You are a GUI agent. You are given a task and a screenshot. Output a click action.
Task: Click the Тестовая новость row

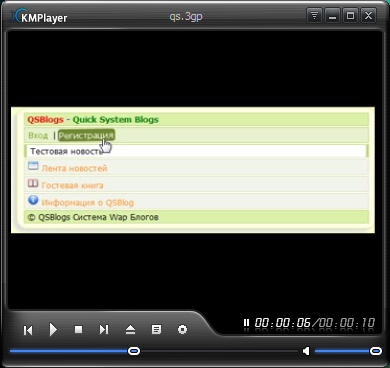[x=196, y=151]
